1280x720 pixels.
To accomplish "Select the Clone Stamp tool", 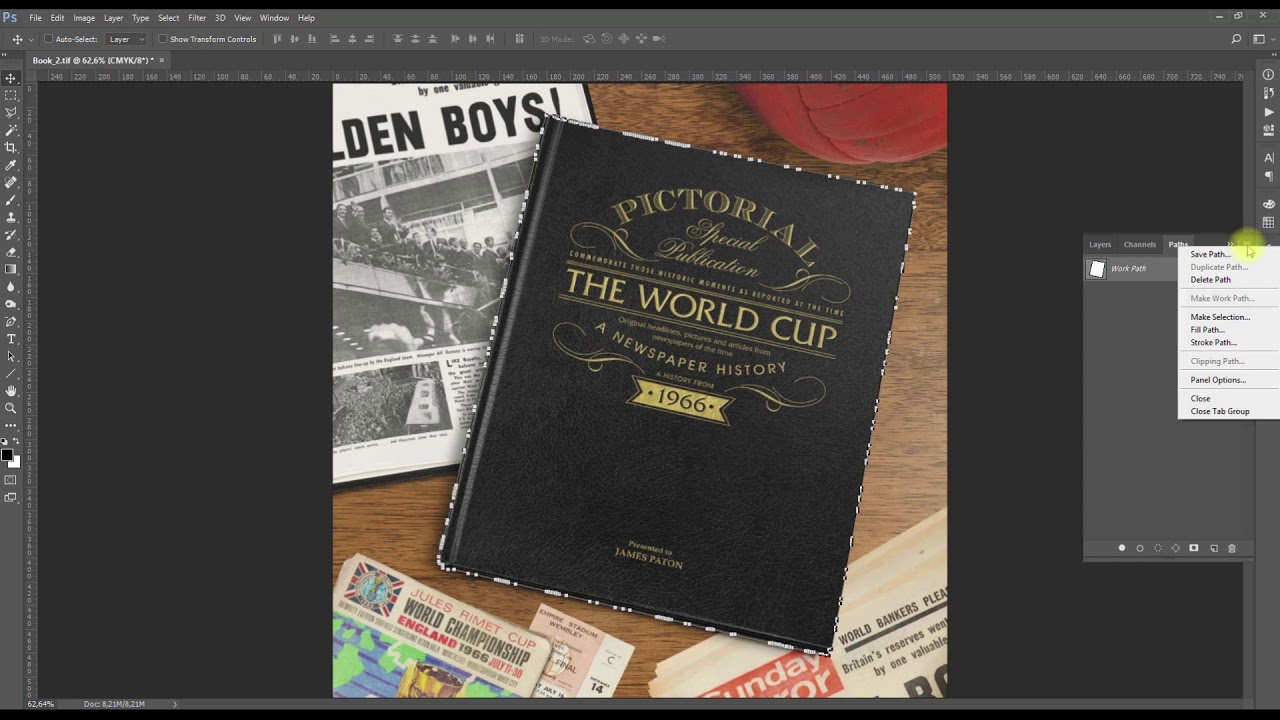I will tap(11, 217).
